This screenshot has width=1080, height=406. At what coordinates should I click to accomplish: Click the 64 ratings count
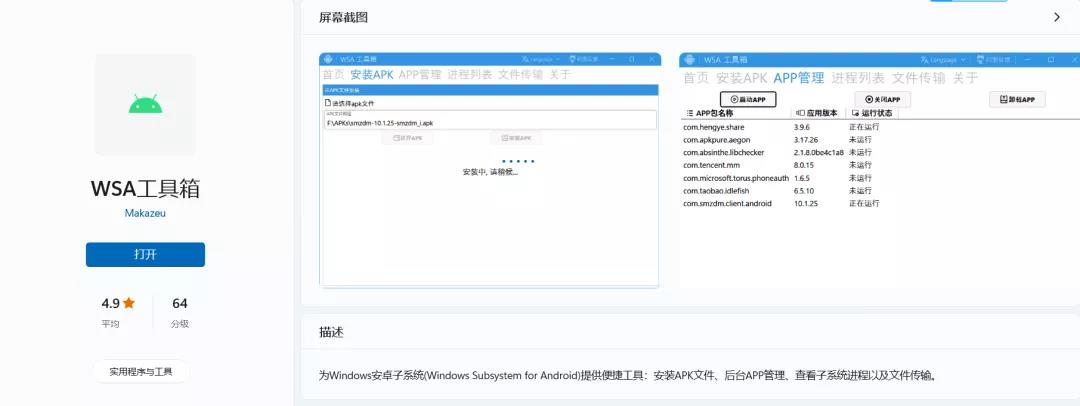point(180,303)
